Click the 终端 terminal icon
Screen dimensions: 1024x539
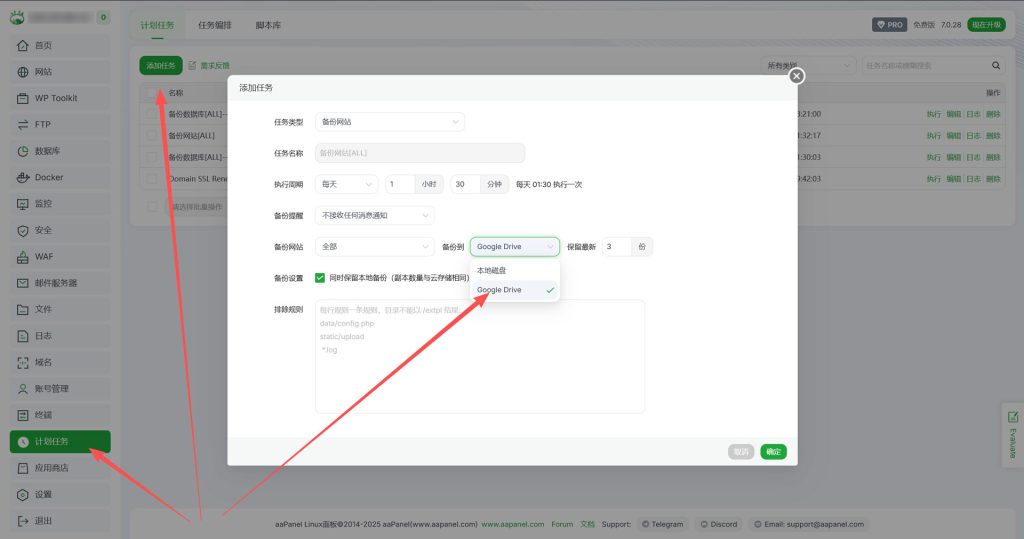[x=23, y=415]
